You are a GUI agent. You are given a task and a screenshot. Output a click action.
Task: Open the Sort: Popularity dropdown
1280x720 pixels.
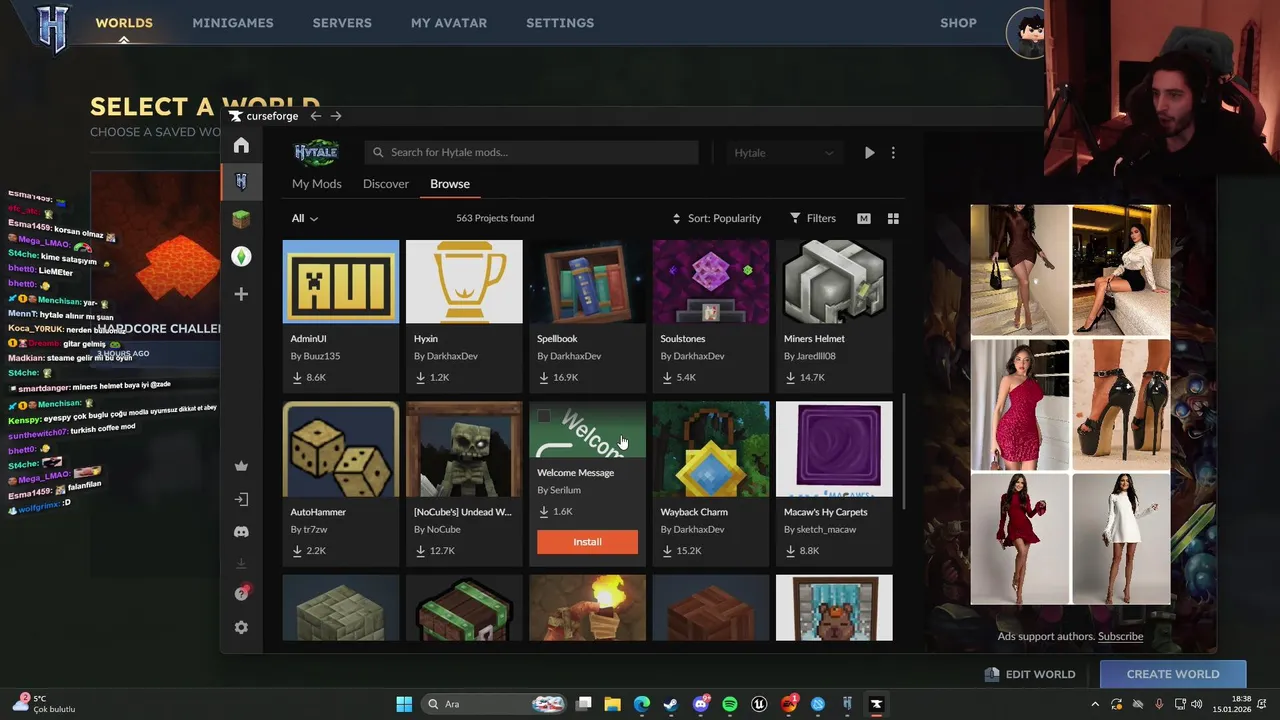tap(716, 218)
